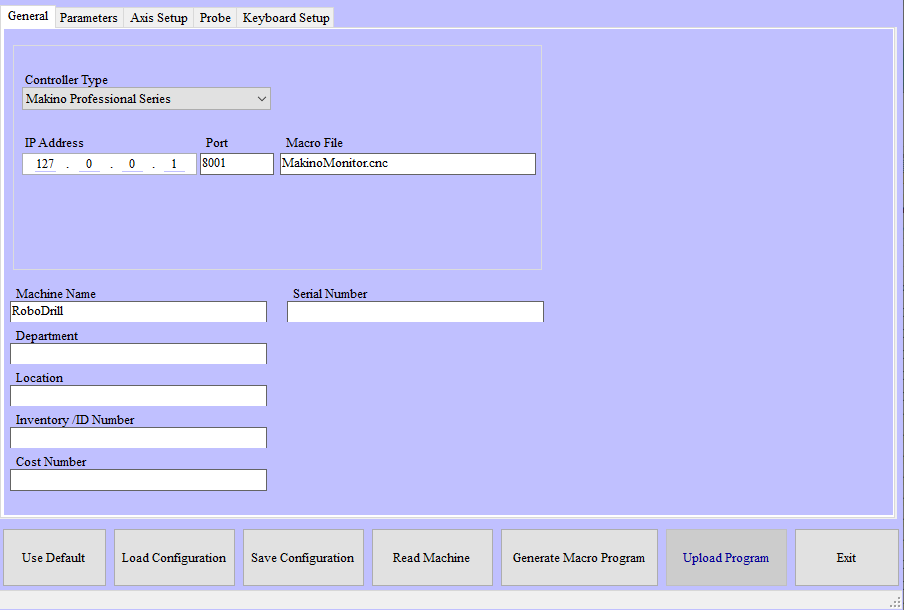The width and height of the screenshot is (904, 610).
Task: Open the Controller Type dropdown
Action: [146, 99]
